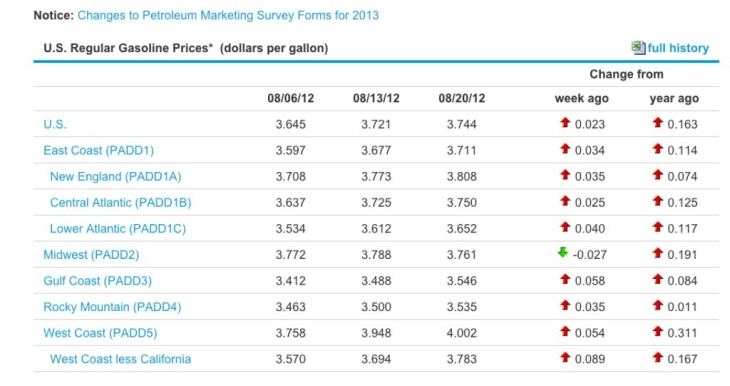Select West Coast (PADD5) link
Viewport: 730px width, 386px height.
point(100,333)
